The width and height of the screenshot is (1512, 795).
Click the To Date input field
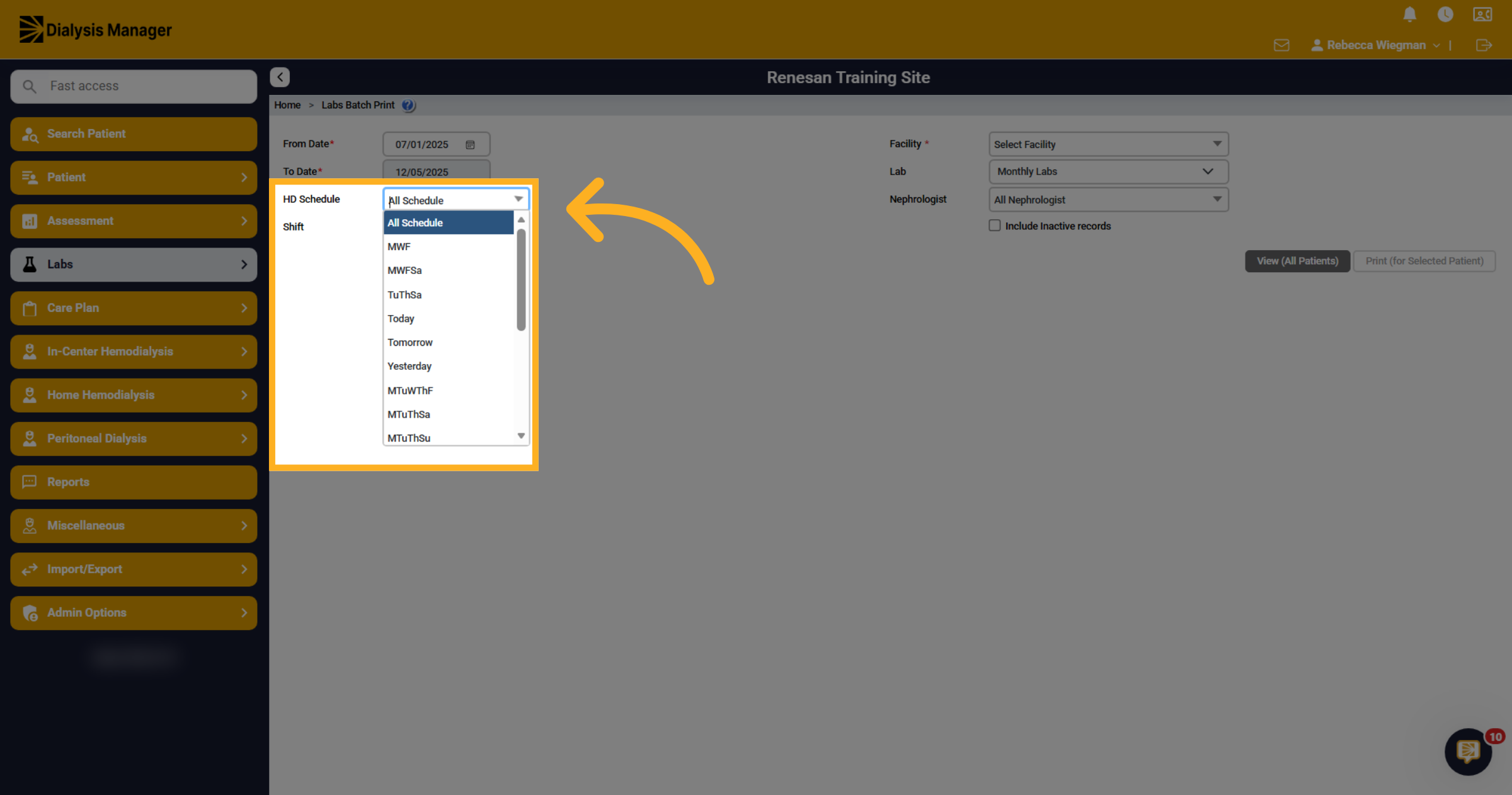coord(436,171)
